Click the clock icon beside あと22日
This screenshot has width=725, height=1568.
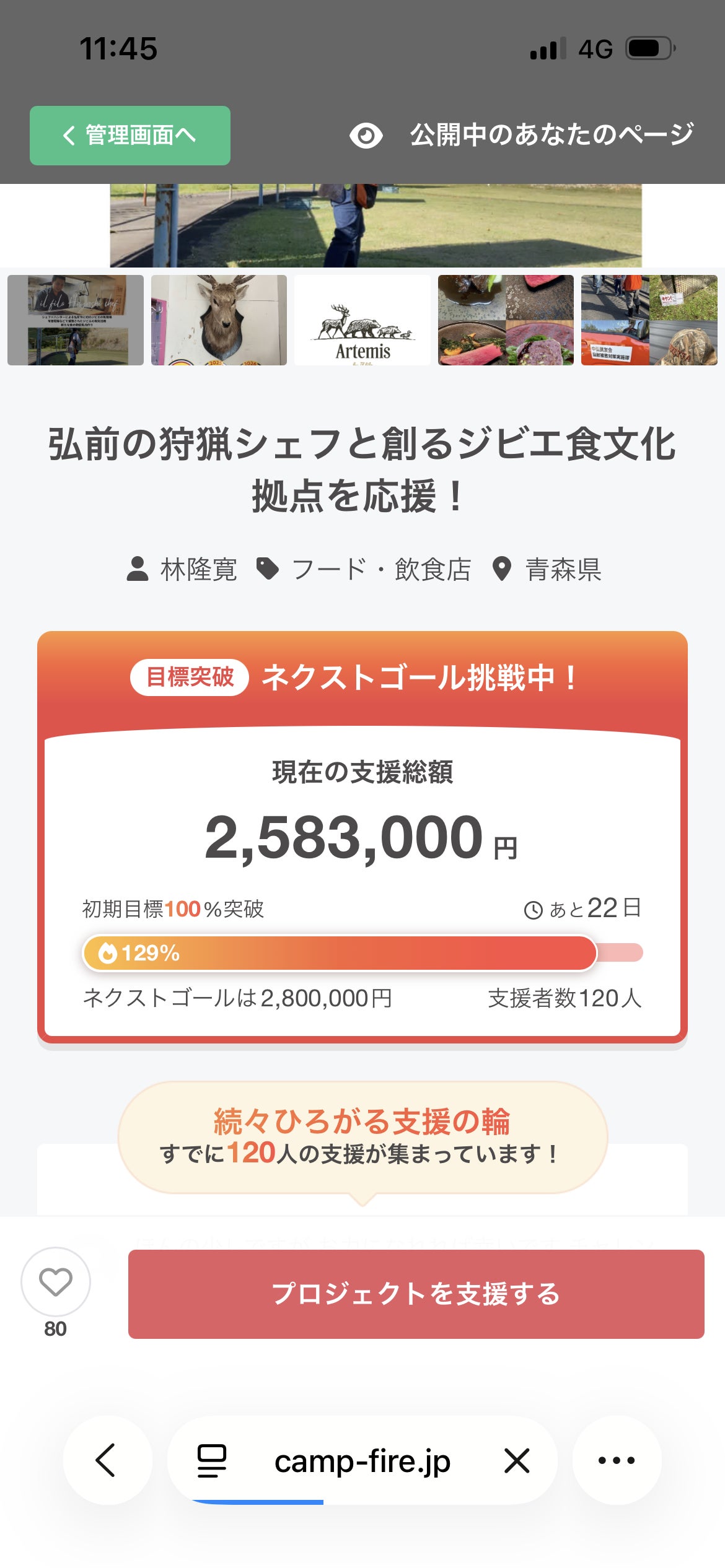coord(534,910)
